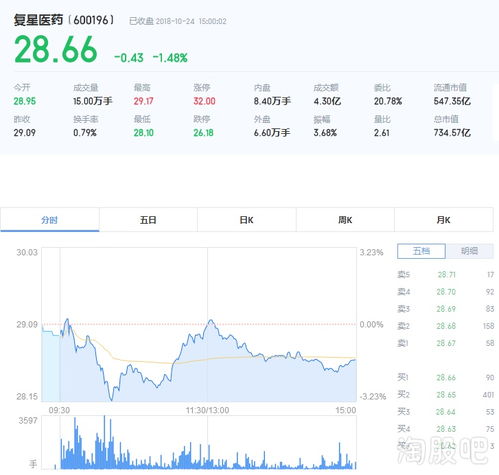Click the 卖4 price 28.70
The width and height of the screenshot is (499, 475).
point(446,292)
